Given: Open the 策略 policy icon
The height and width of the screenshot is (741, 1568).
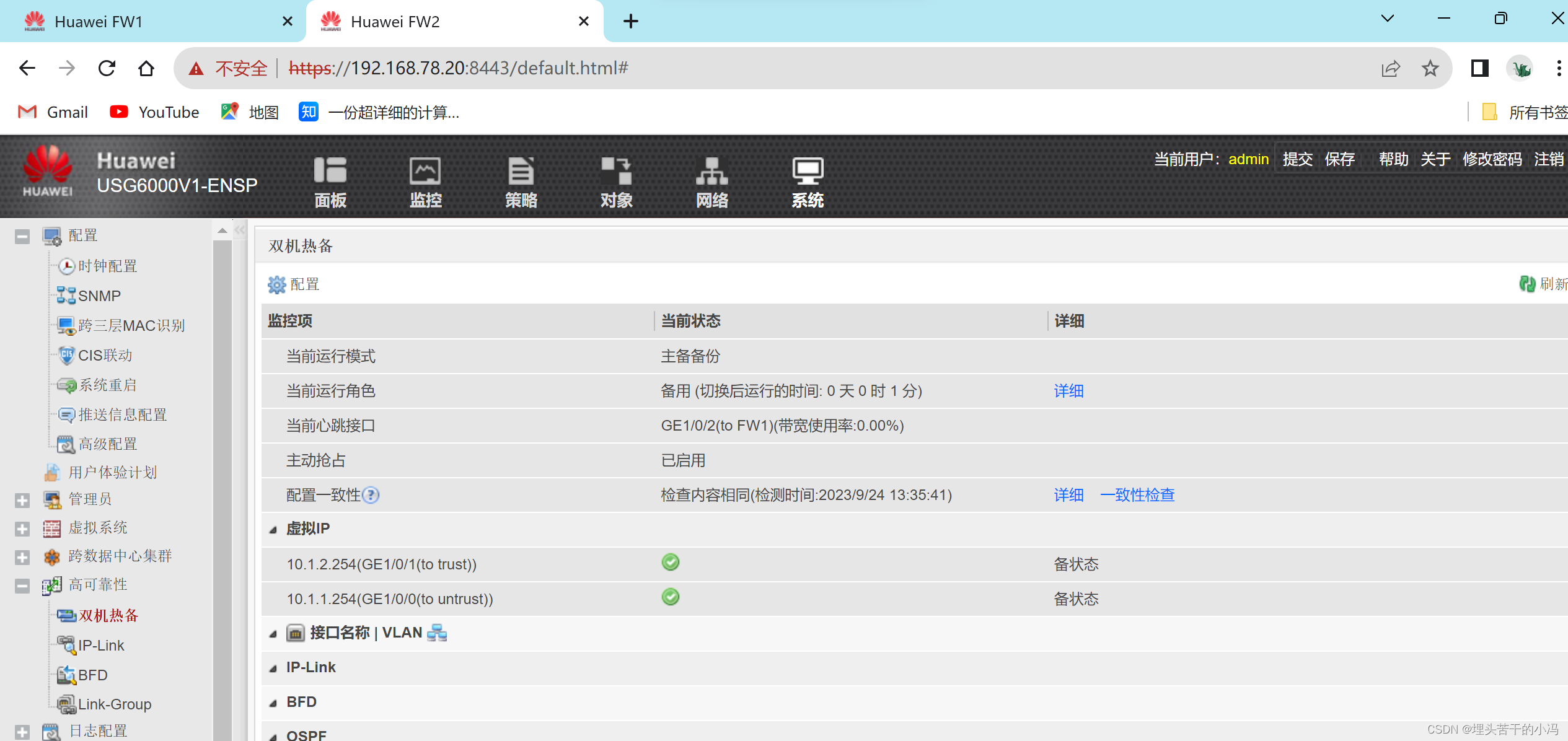Looking at the screenshot, I should [521, 172].
